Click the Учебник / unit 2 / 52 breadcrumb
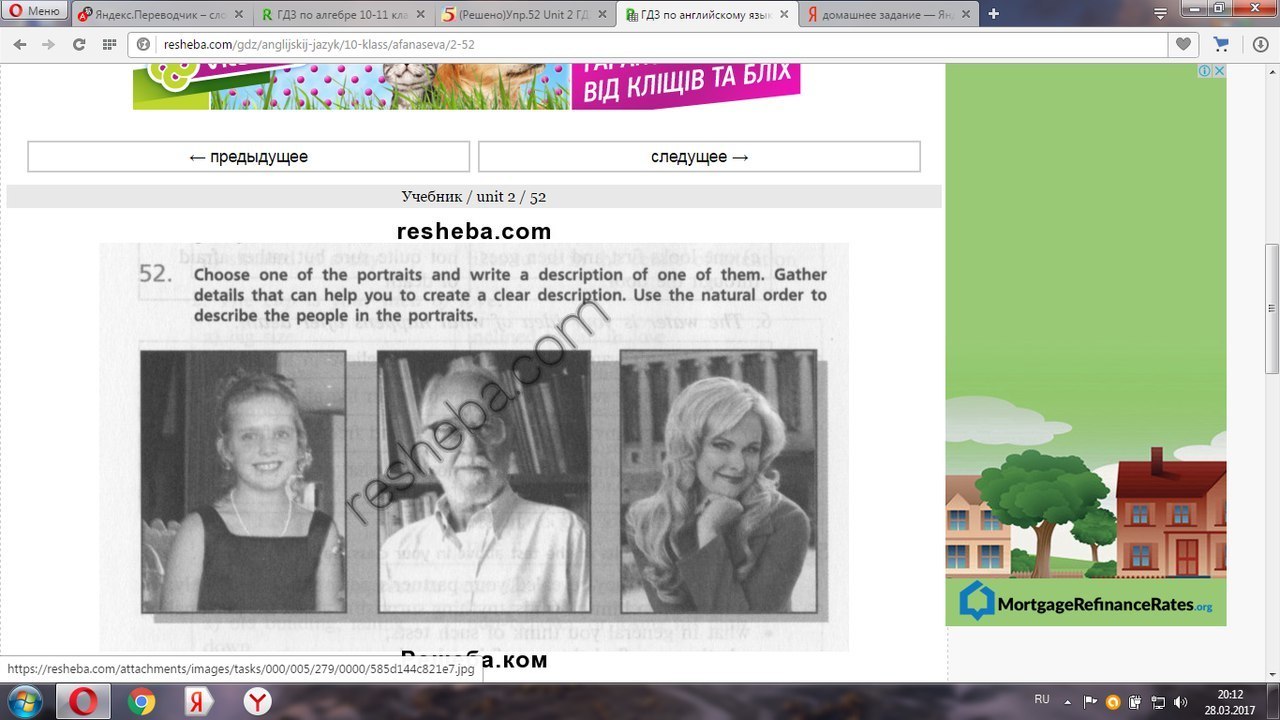 pos(474,197)
